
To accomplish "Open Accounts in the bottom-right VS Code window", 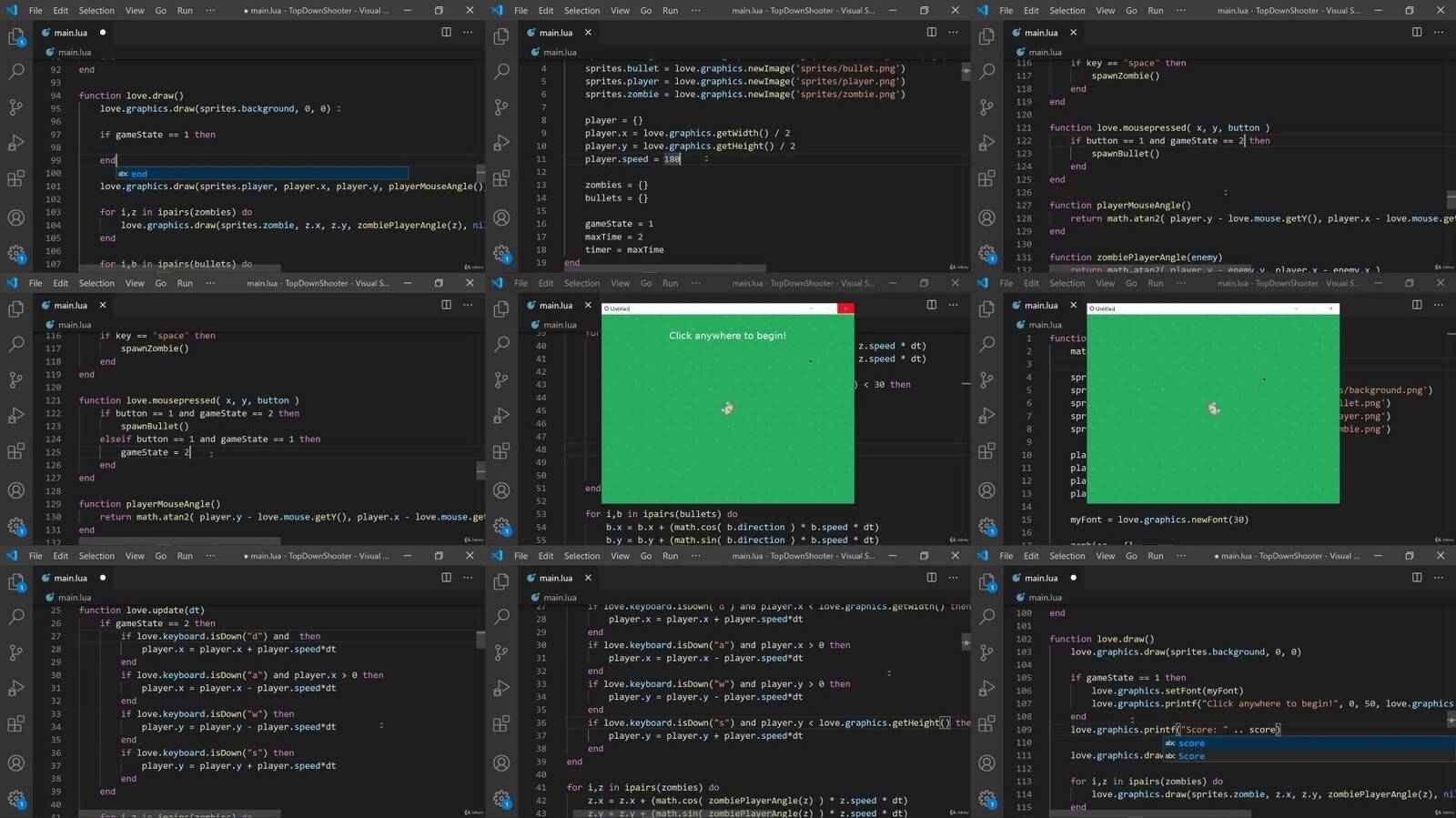I will (x=986, y=764).
